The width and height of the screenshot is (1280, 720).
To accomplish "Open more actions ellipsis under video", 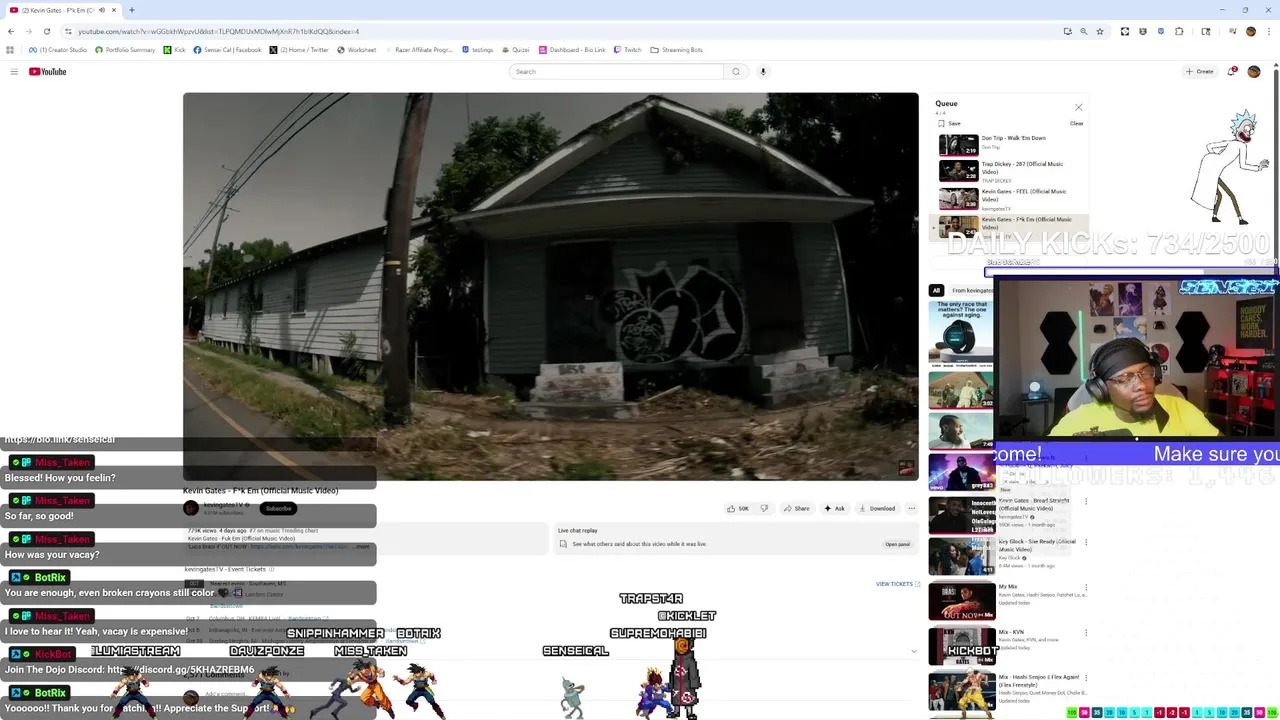I will pos(911,508).
